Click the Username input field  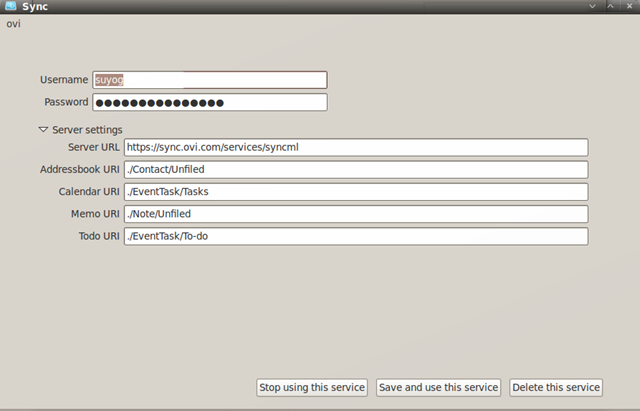point(210,80)
